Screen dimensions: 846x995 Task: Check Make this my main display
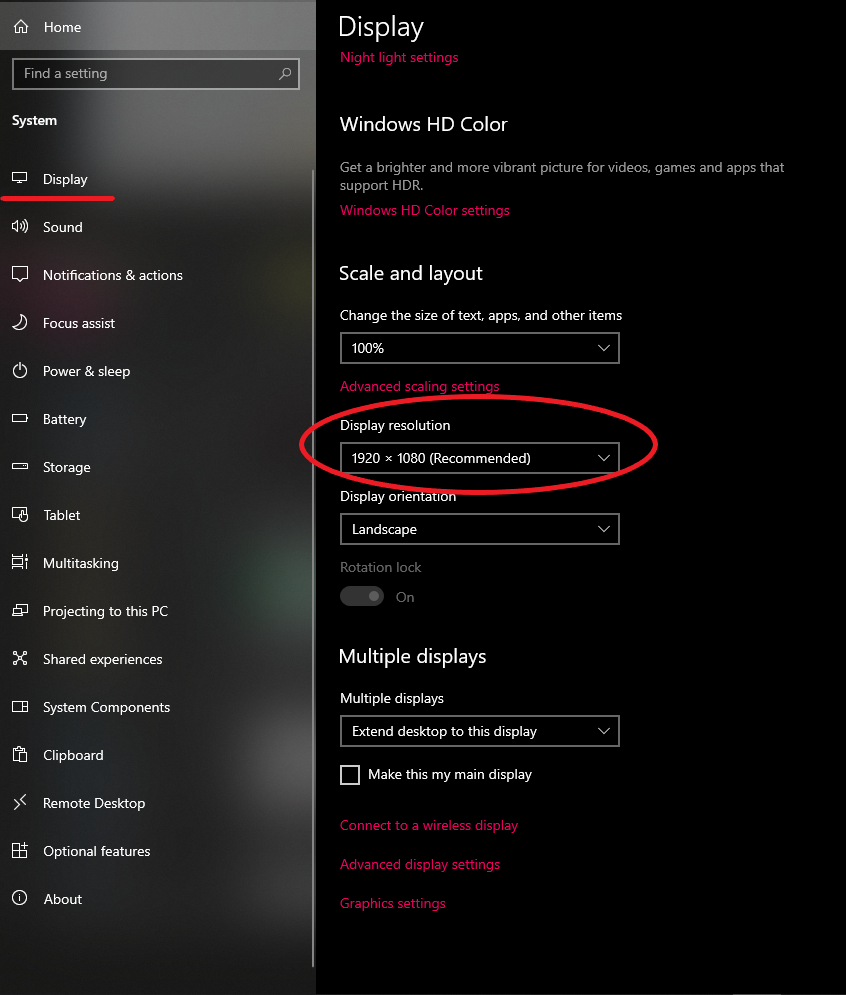click(x=350, y=775)
